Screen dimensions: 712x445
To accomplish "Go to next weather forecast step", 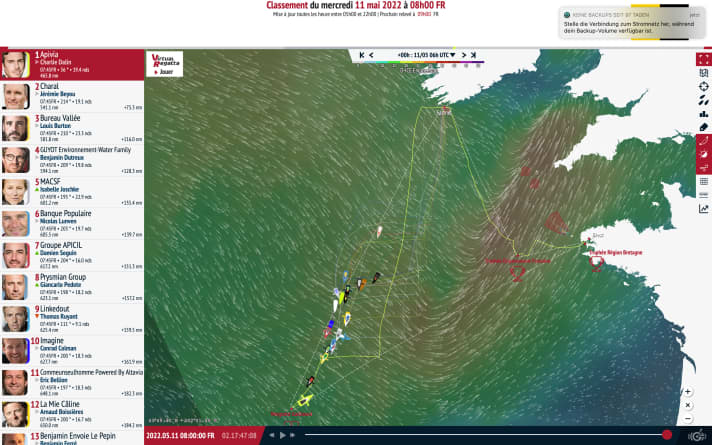I will coord(464,55).
